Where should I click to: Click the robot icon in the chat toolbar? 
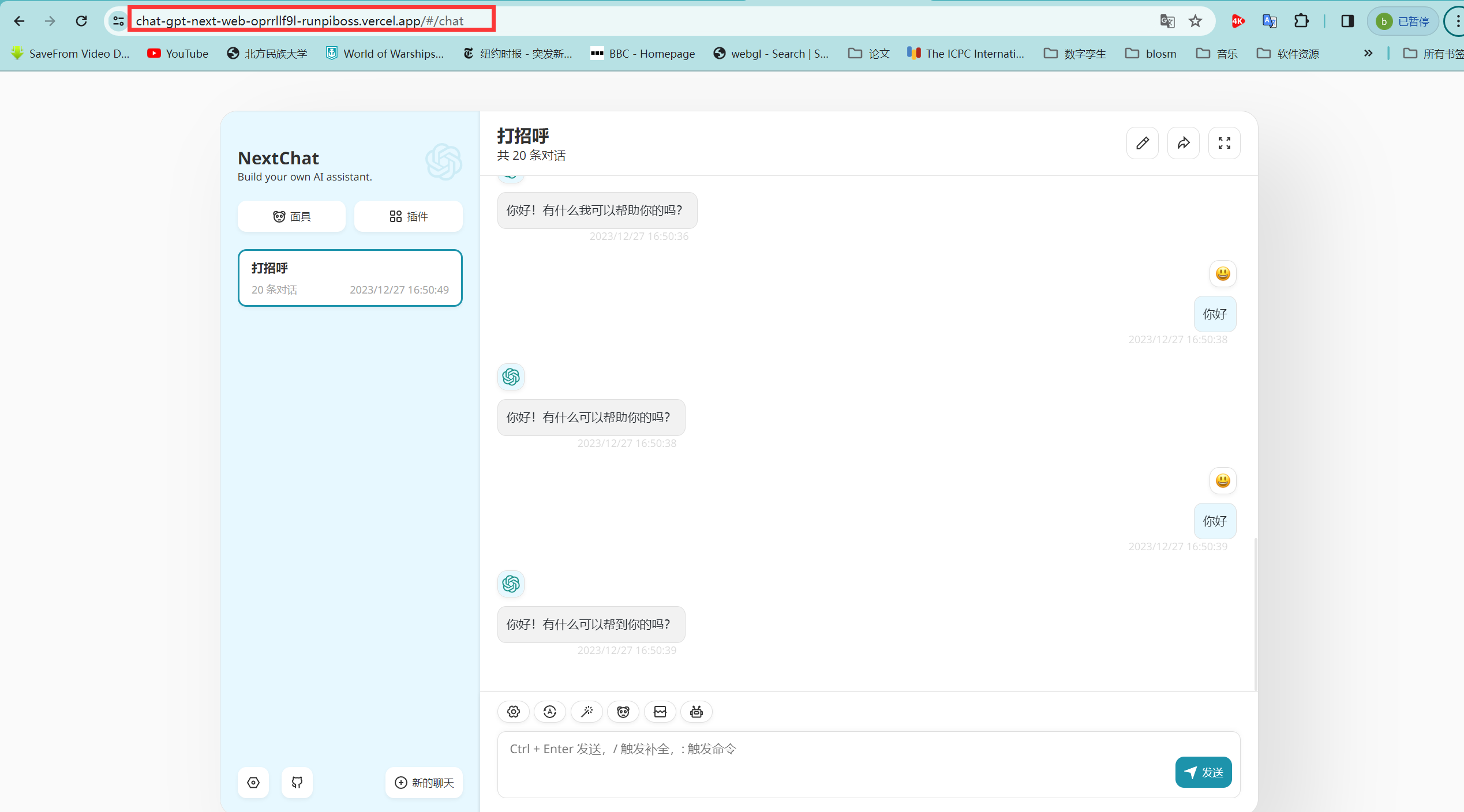click(x=696, y=711)
